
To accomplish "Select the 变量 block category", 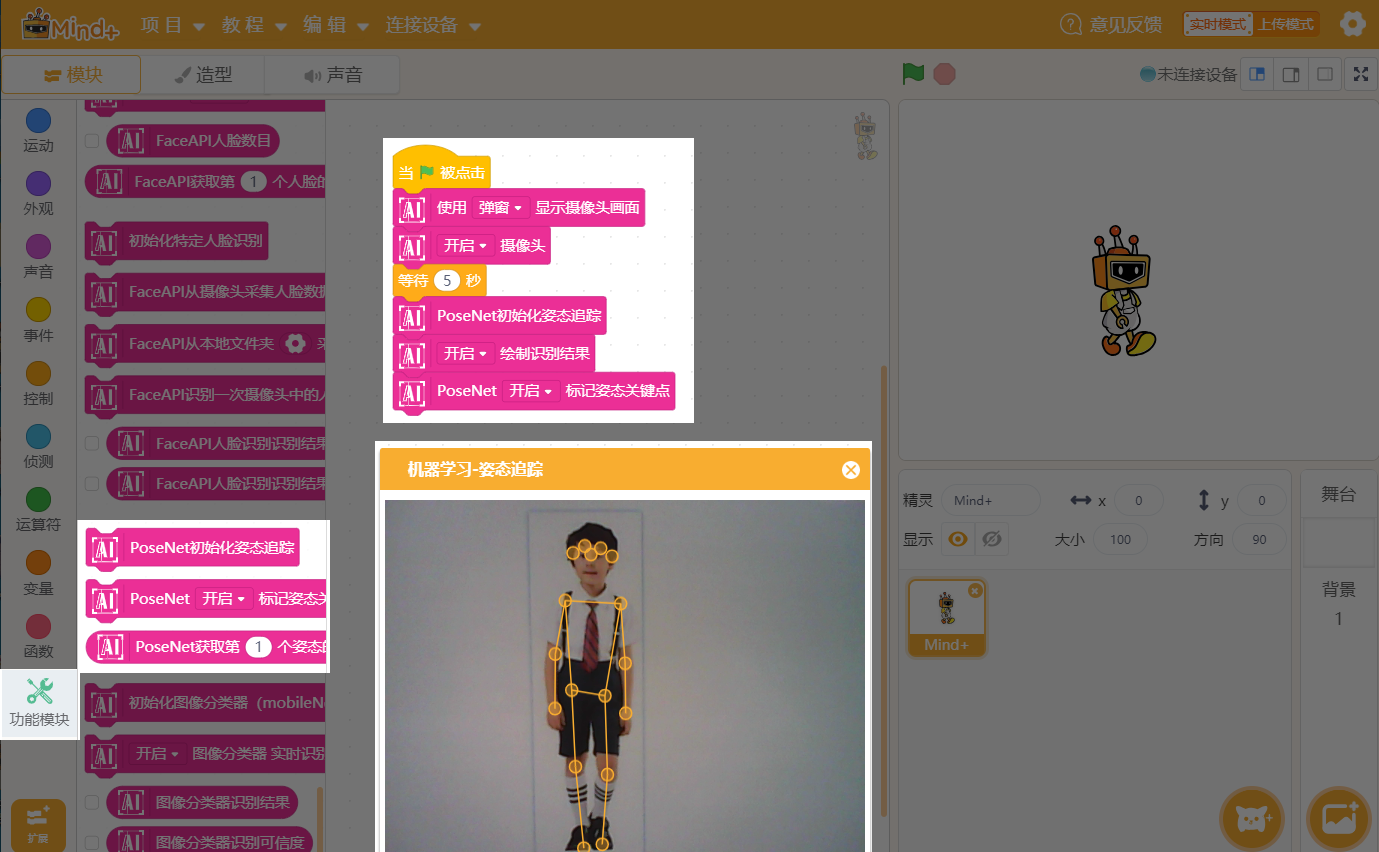I will [x=38, y=574].
